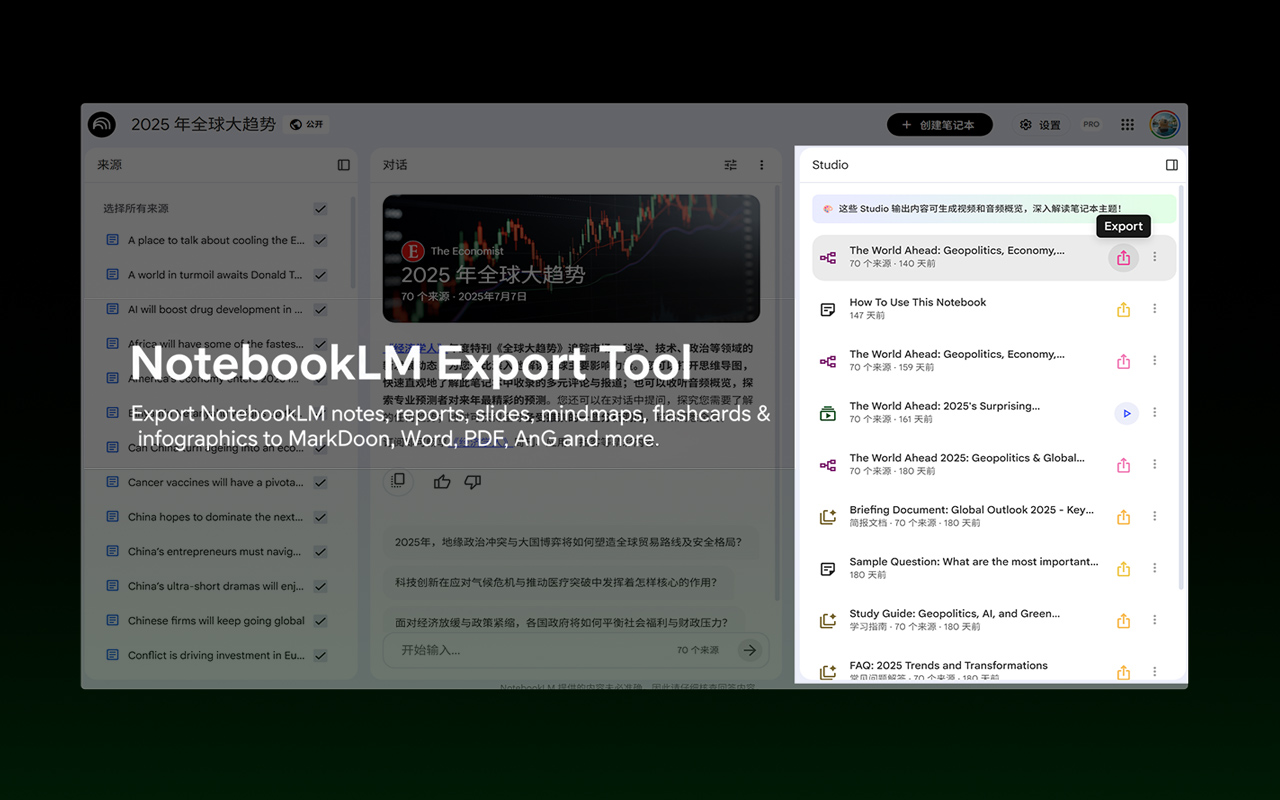
Task: Uncheck the 'Chinese firms will keep going global' source
Action: click(x=320, y=620)
